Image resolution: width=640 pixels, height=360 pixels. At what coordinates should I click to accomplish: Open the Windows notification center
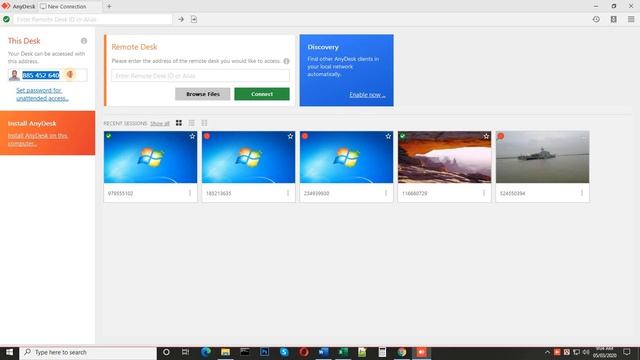627,352
